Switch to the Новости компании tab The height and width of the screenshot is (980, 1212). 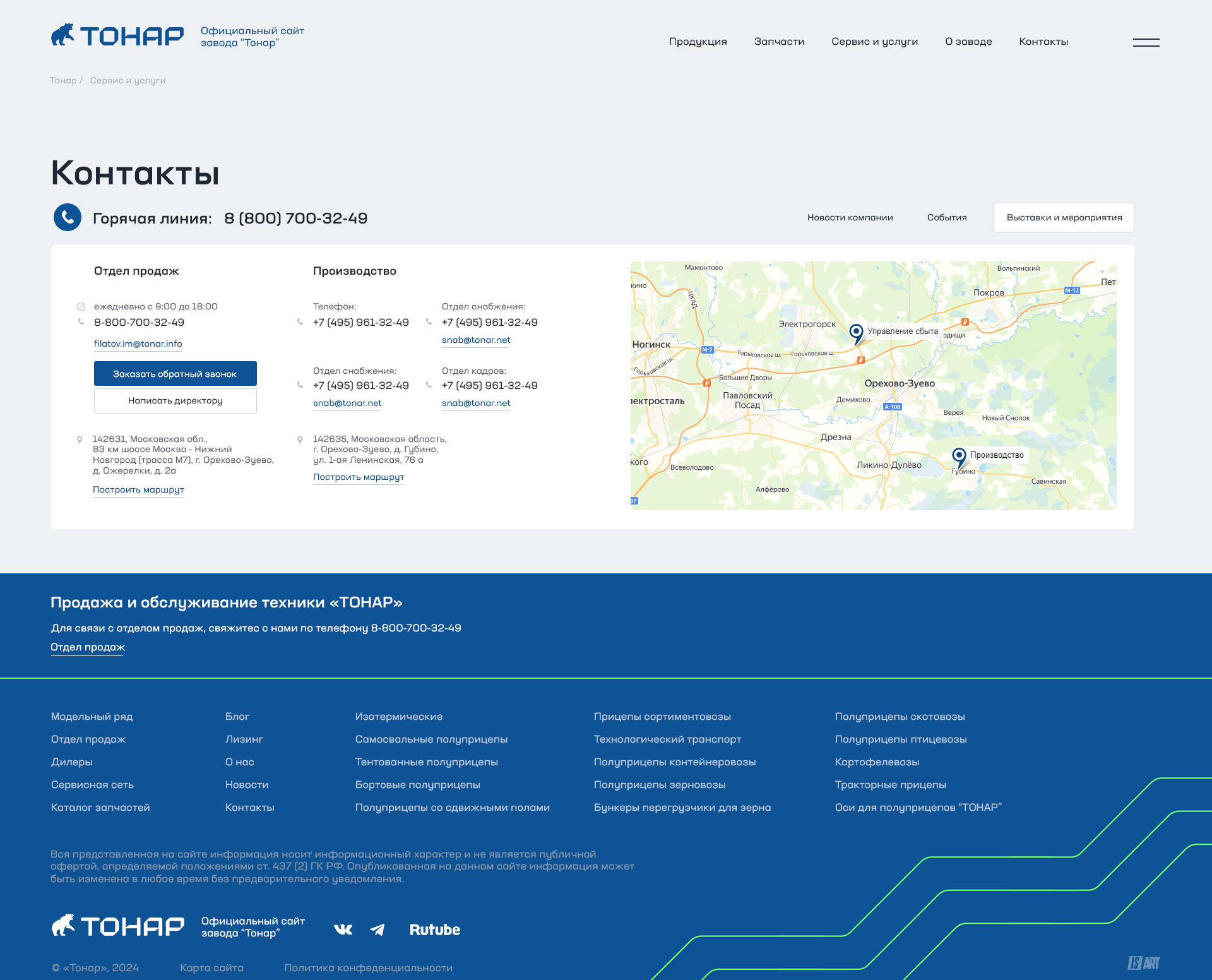(x=850, y=217)
